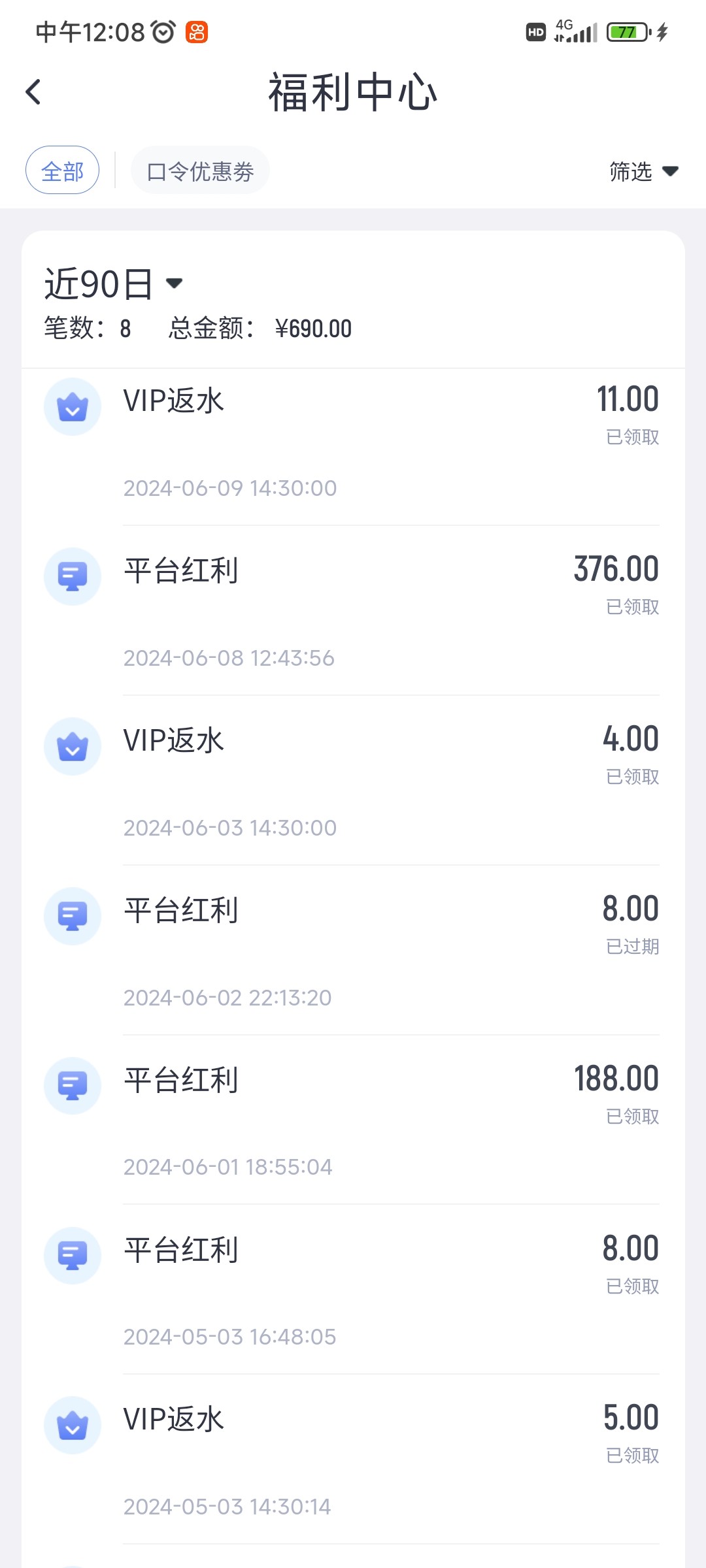Tap crown icon of 11.00 VIP返水 entry
Screen dimensions: 706x1568
tap(73, 407)
